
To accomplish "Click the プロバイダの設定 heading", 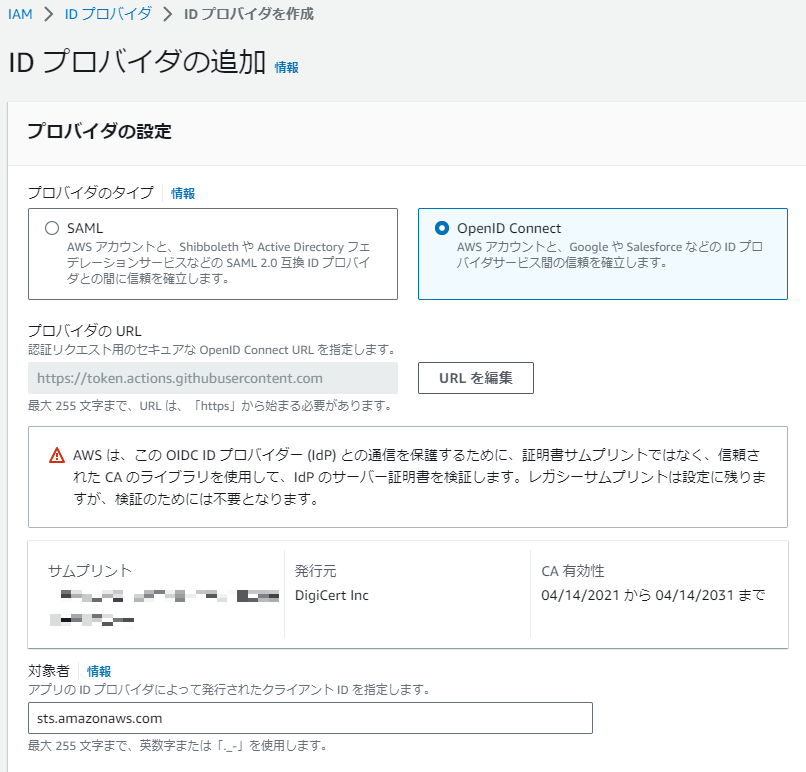I will click(x=99, y=131).
